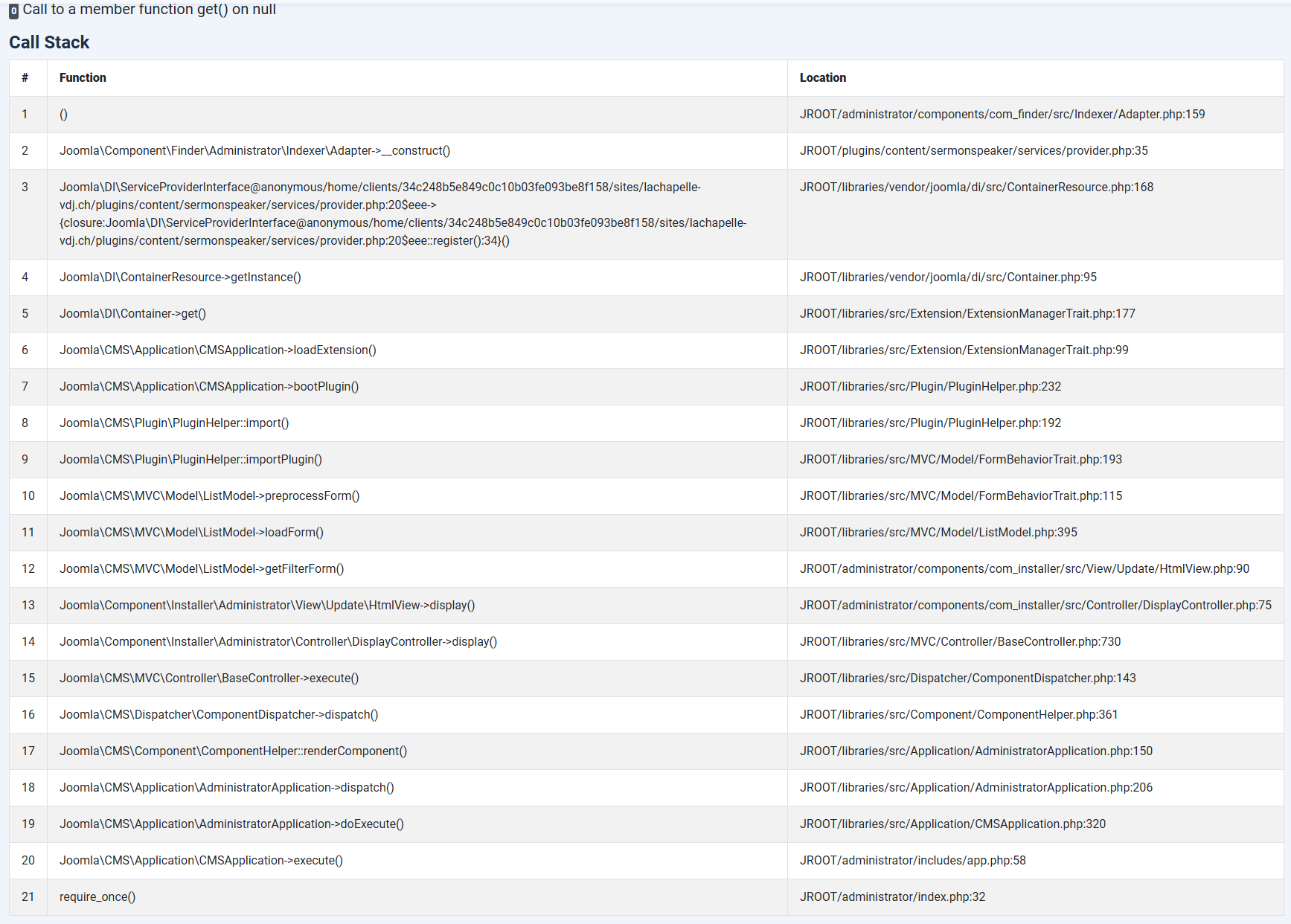The width and height of the screenshot is (1291, 924).
Task: Click the ListModel->getFilterForm() function
Action: coord(202,568)
